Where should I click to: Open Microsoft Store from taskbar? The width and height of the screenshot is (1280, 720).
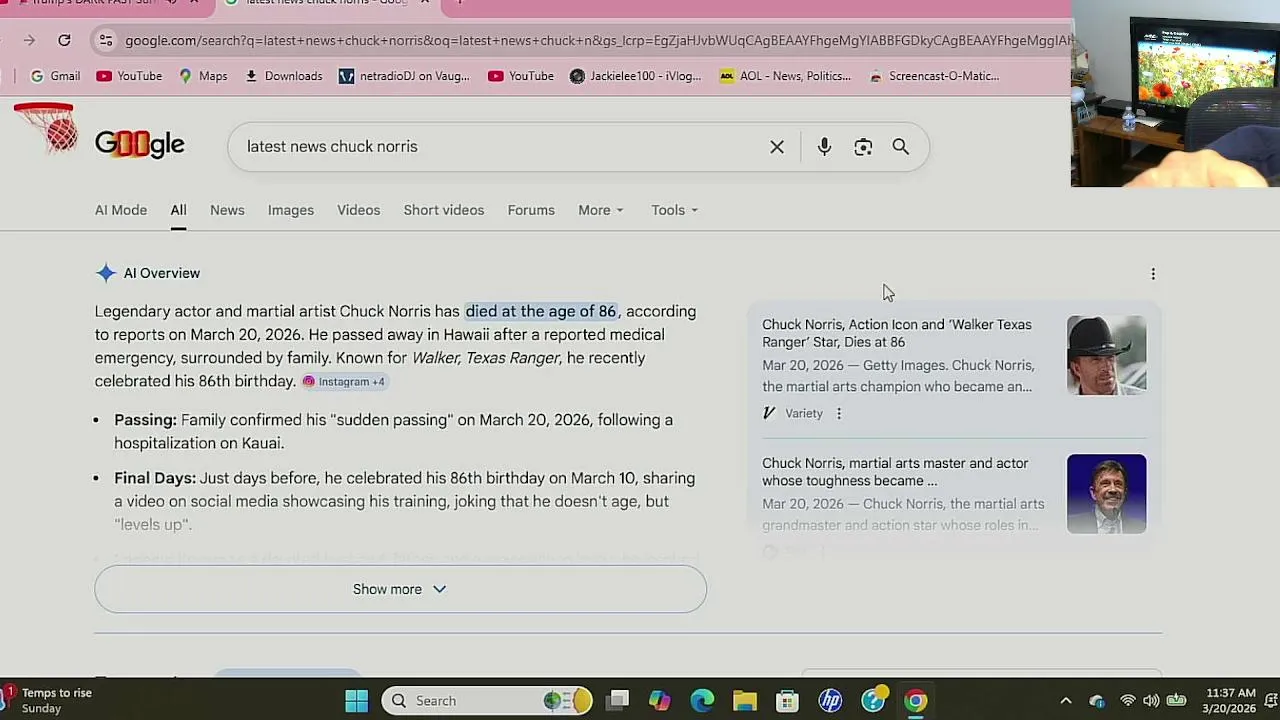pos(788,701)
